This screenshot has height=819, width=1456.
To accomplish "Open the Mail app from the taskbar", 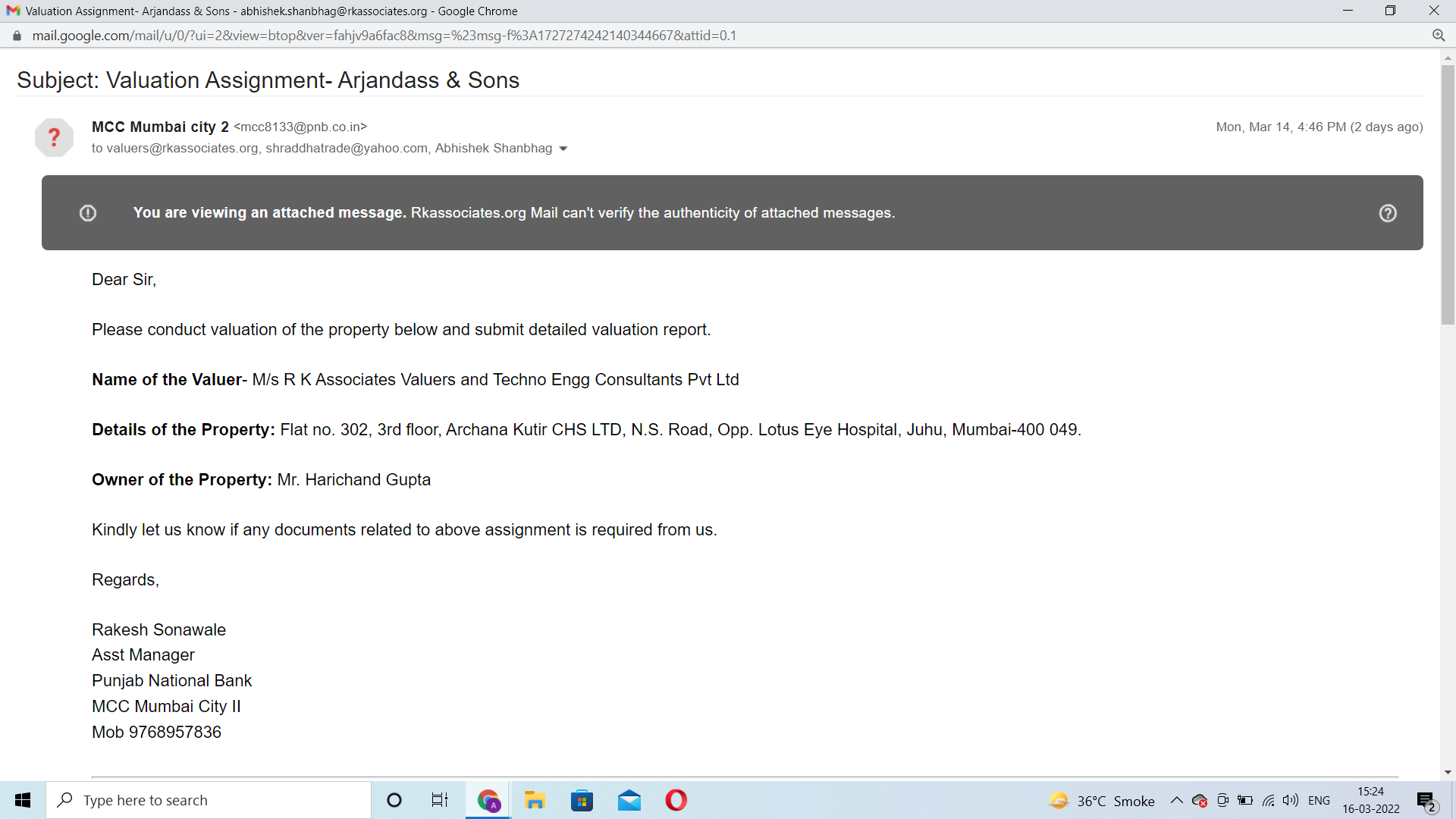I will click(629, 800).
